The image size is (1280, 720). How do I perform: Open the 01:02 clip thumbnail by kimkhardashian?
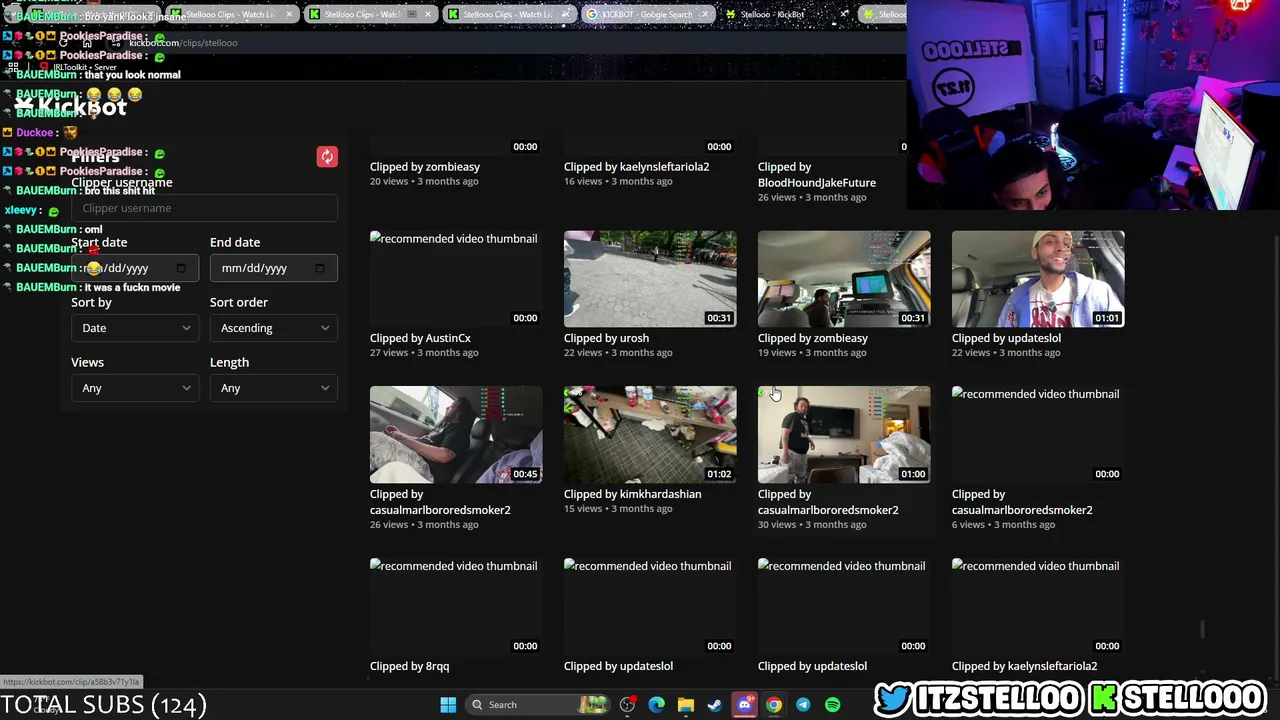650,435
